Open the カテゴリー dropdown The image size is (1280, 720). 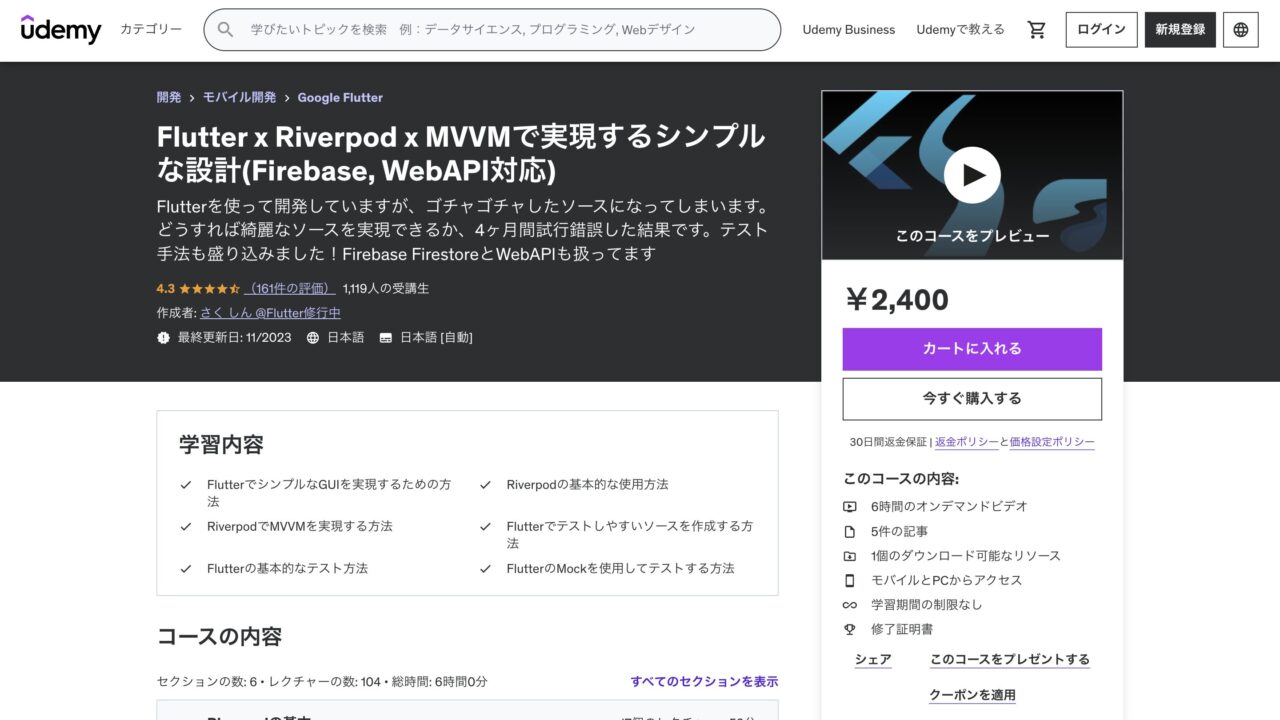coord(150,30)
